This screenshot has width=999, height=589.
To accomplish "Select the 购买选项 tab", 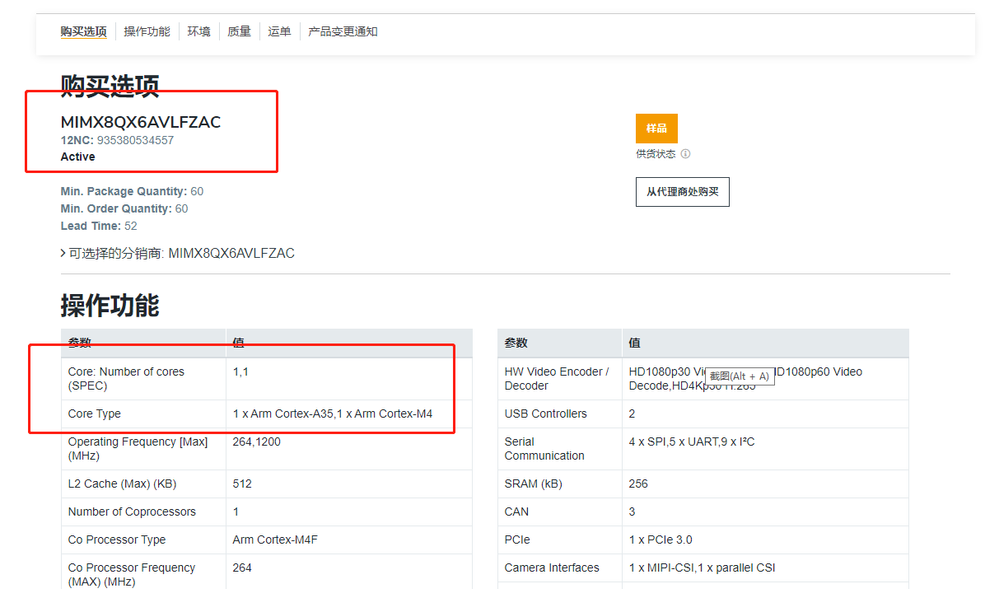I will [x=83, y=31].
